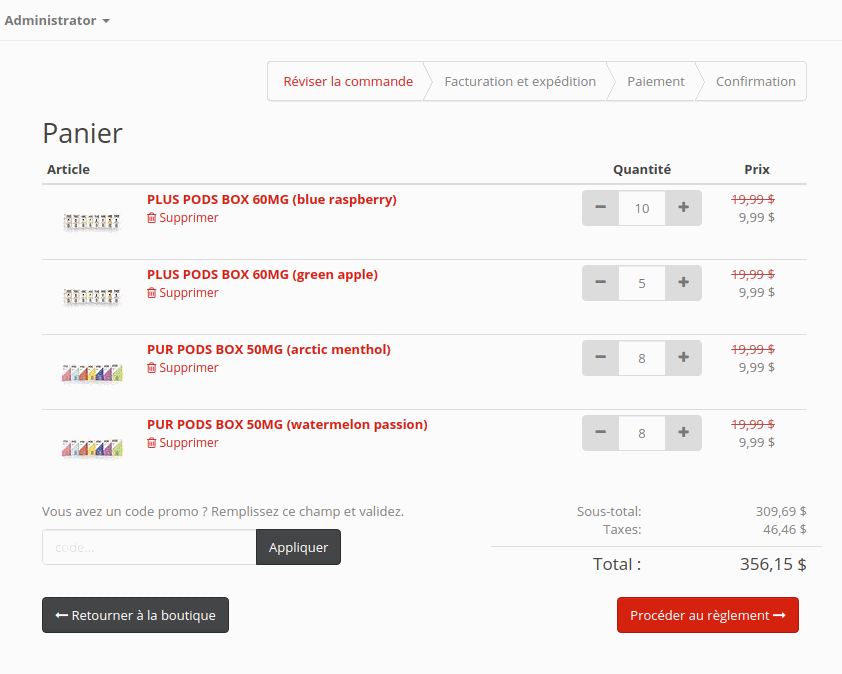Click Procéder au règlement button
Image resolution: width=842 pixels, height=674 pixels.
point(708,615)
